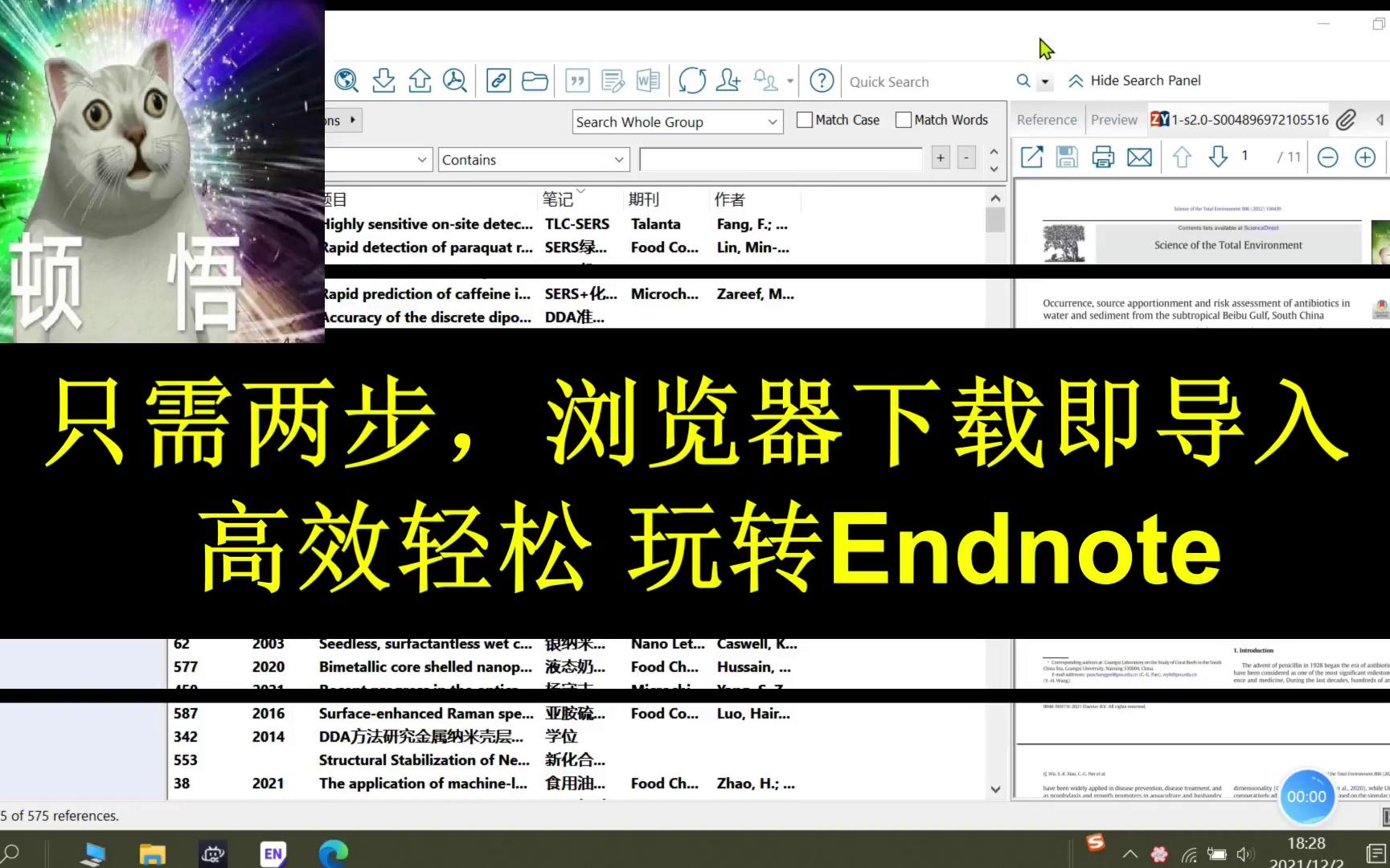Viewport: 1390px width, 868px height.
Task: Click the Print PDF printer icon
Action: pos(1103,157)
